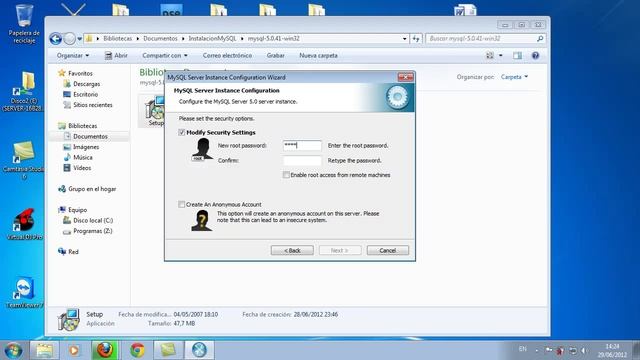Open the Carpeta arrange-by dropdown
The image size is (640, 360).
tap(514, 77)
